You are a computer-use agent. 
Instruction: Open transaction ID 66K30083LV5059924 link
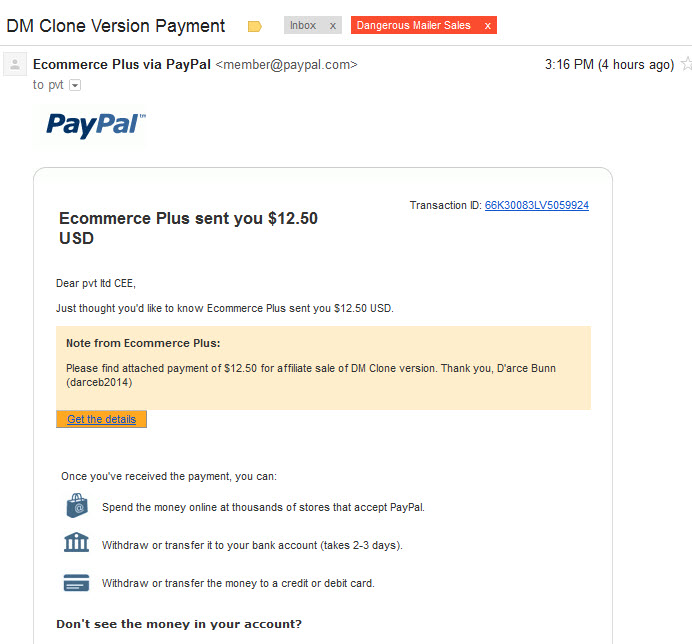(537, 205)
